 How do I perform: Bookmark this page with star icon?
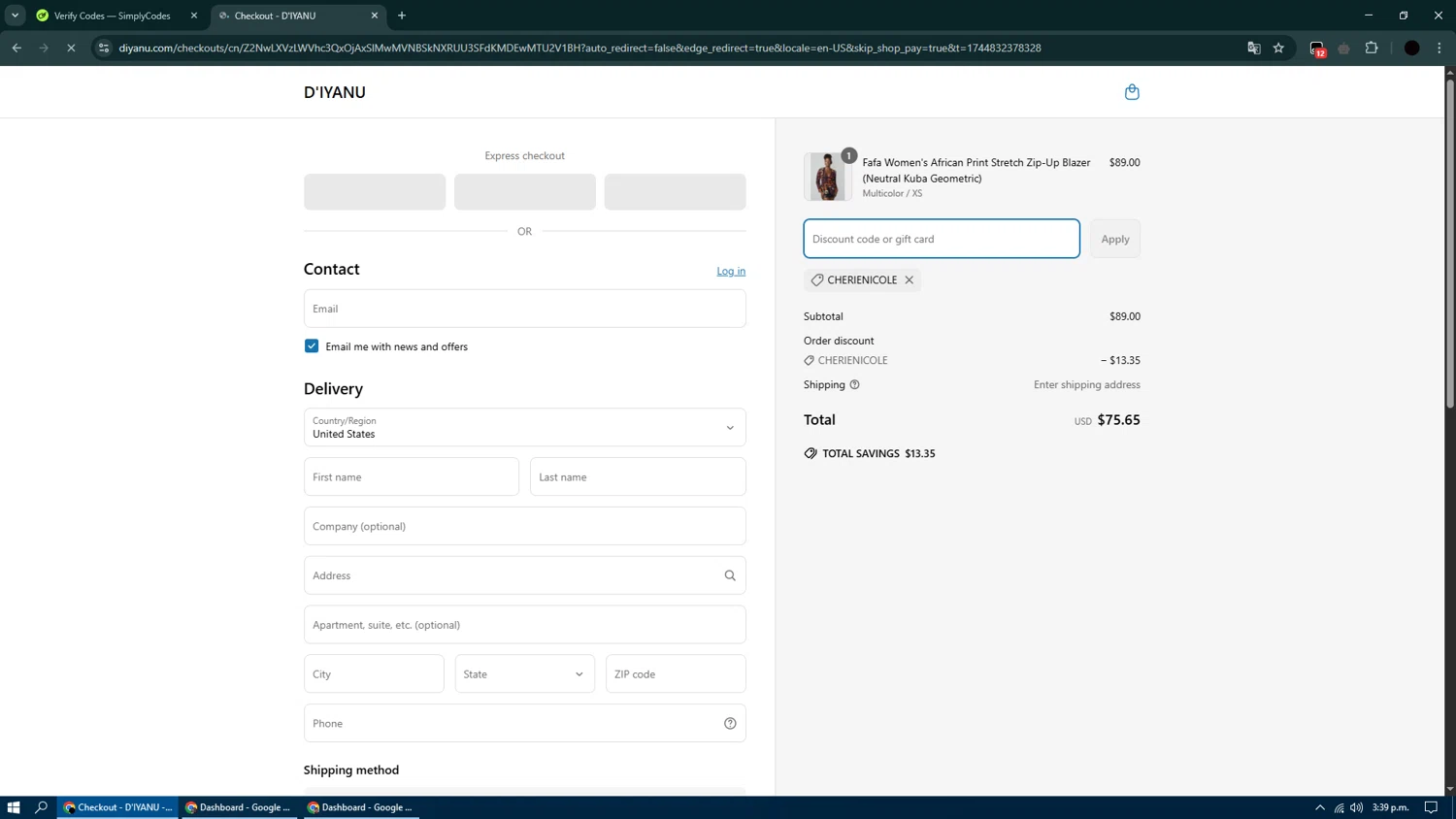click(1278, 48)
